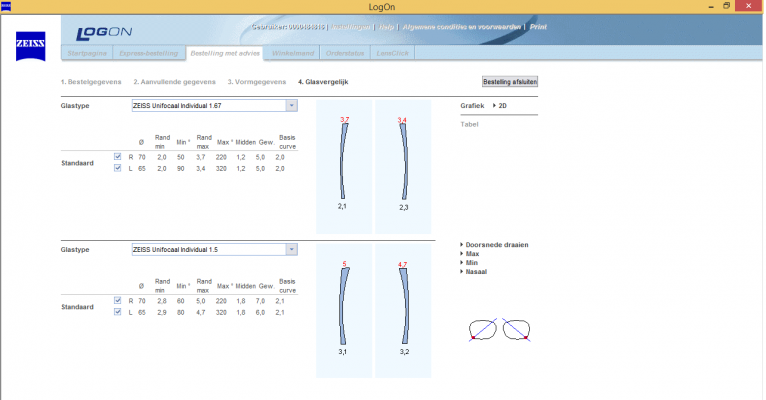766x400 pixels.
Task: Open the Help link in header
Action: [x=386, y=27]
